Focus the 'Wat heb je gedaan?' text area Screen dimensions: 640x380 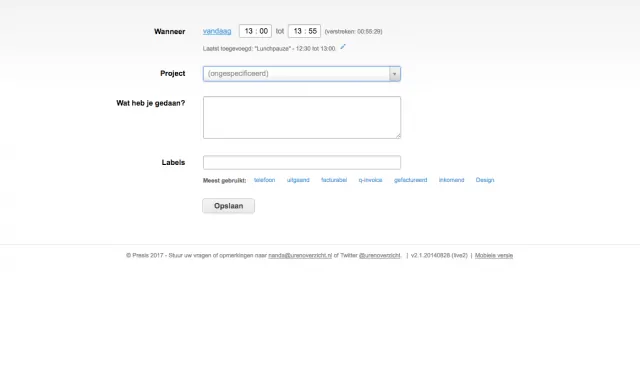pyautogui.click(x=302, y=118)
